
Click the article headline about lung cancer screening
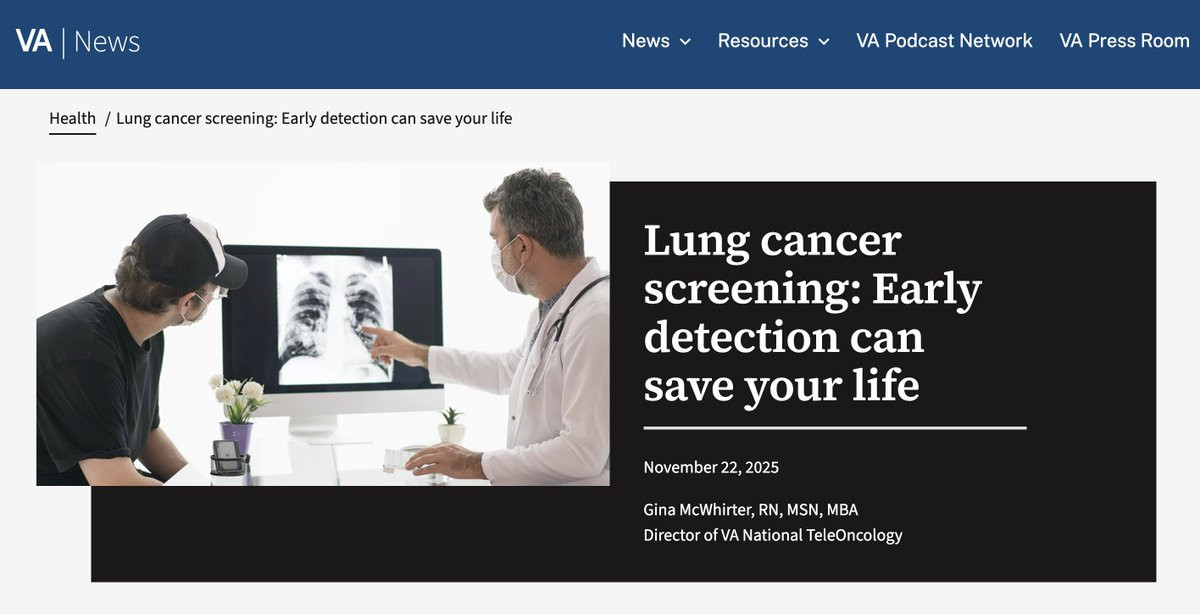pyautogui.click(x=812, y=312)
